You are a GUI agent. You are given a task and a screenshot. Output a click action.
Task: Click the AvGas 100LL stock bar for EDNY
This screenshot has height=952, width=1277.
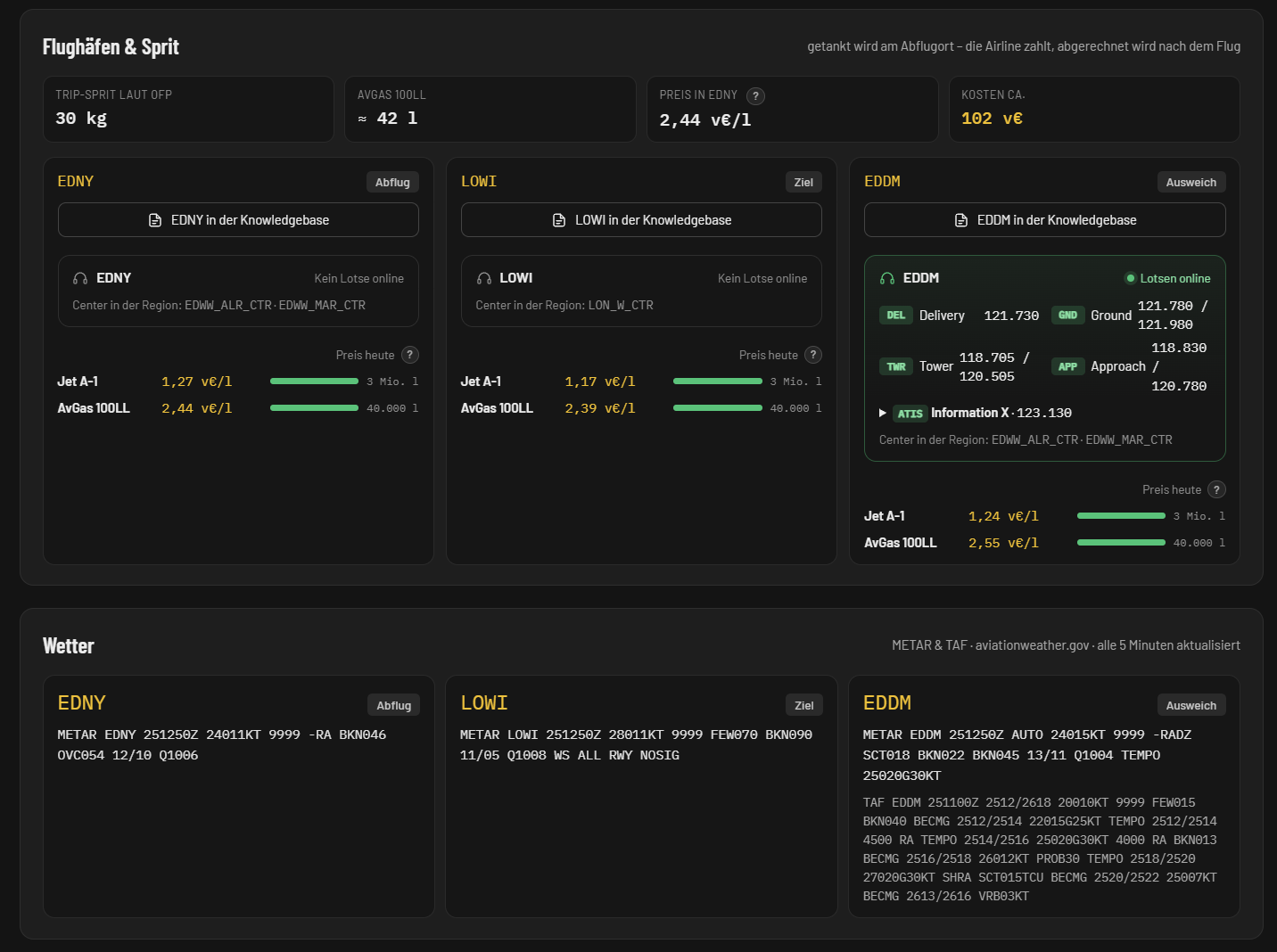click(x=314, y=408)
